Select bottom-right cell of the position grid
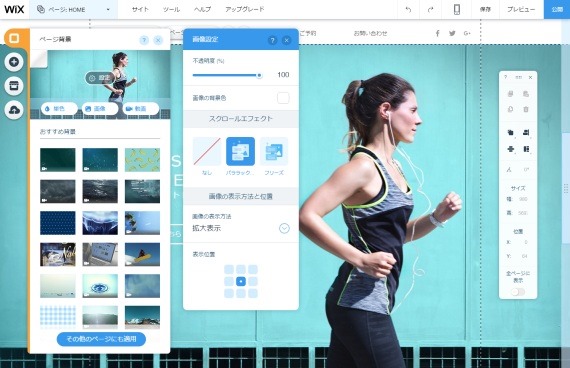The image size is (570, 368). tap(253, 293)
